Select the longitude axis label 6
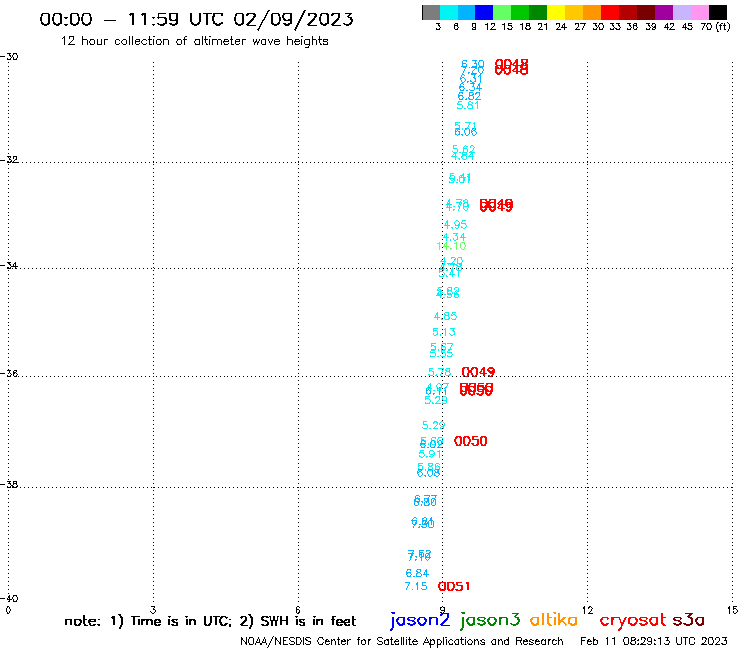 (x=298, y=610)
